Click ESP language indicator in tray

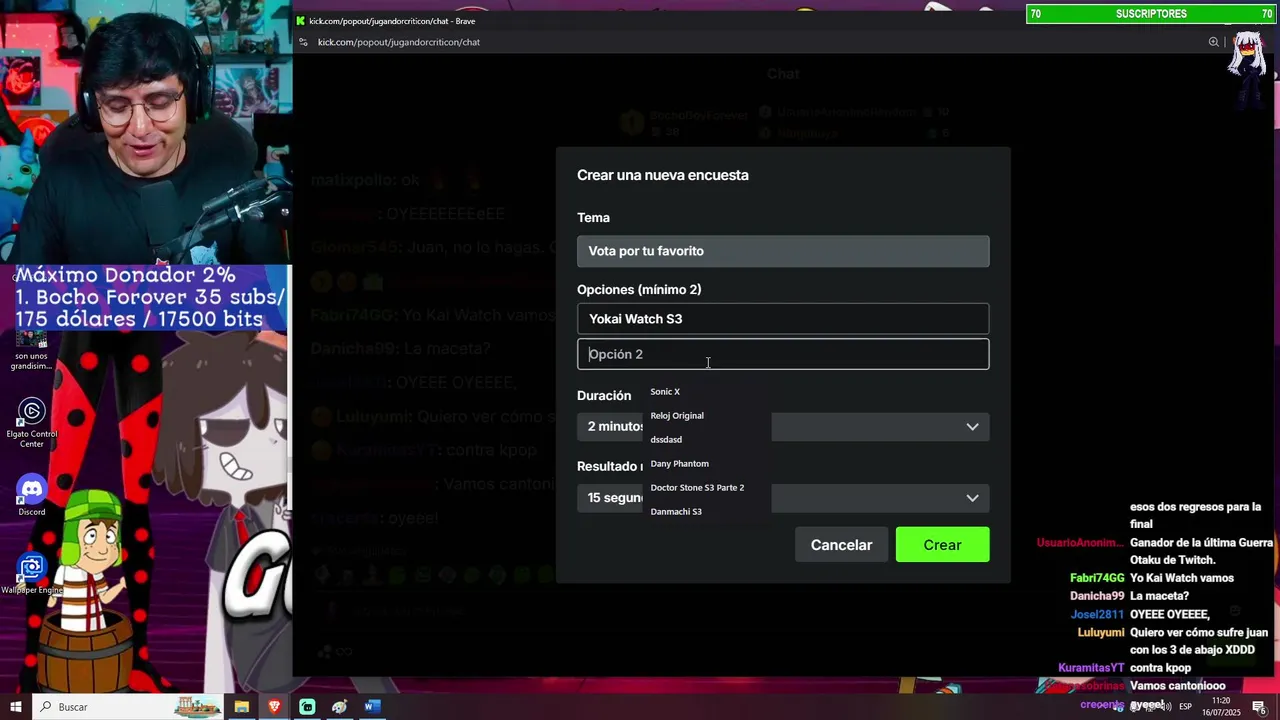pos(1185,707)
